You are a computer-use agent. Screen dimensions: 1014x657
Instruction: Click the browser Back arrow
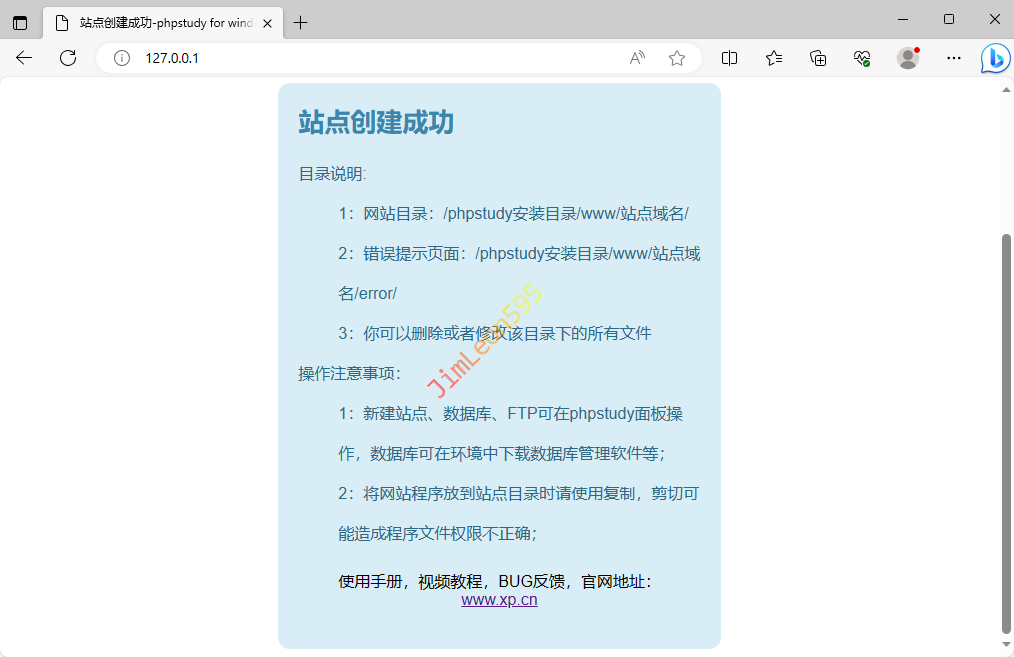tap(24, 58)
